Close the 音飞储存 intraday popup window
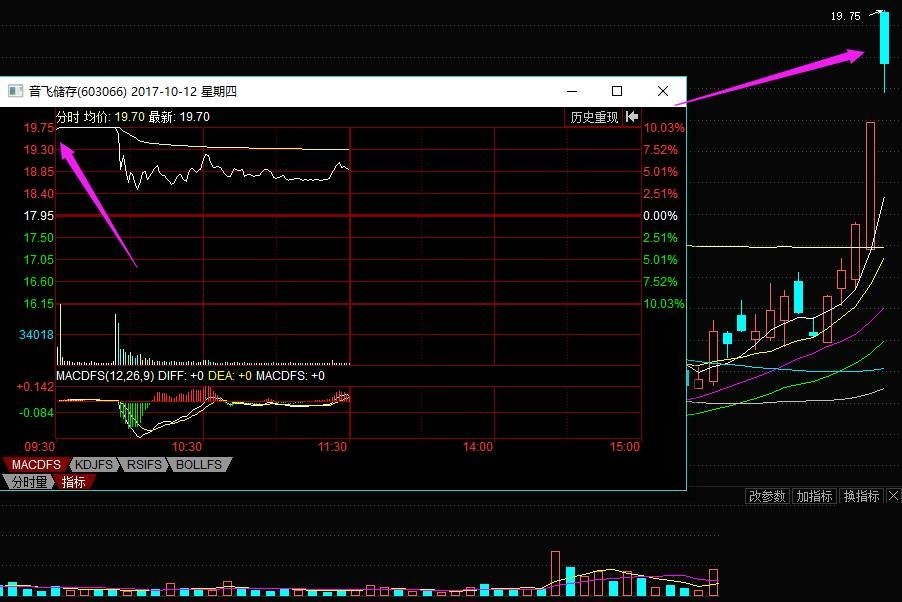Screen dimensions: 902x602 point(663,91)
